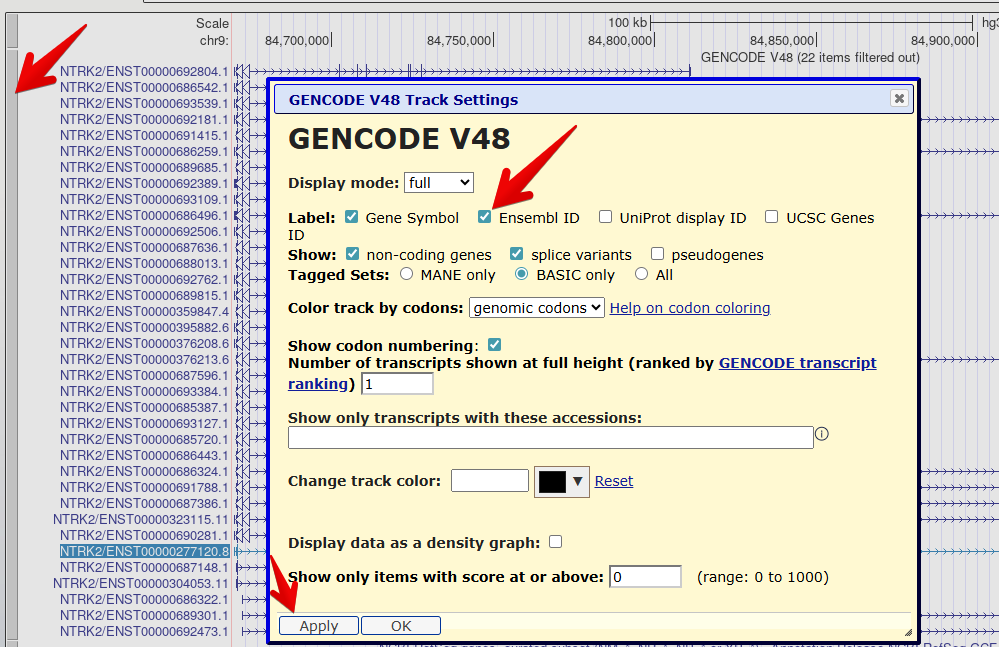Open the black color picker swatch

click(x=562, y=482)
